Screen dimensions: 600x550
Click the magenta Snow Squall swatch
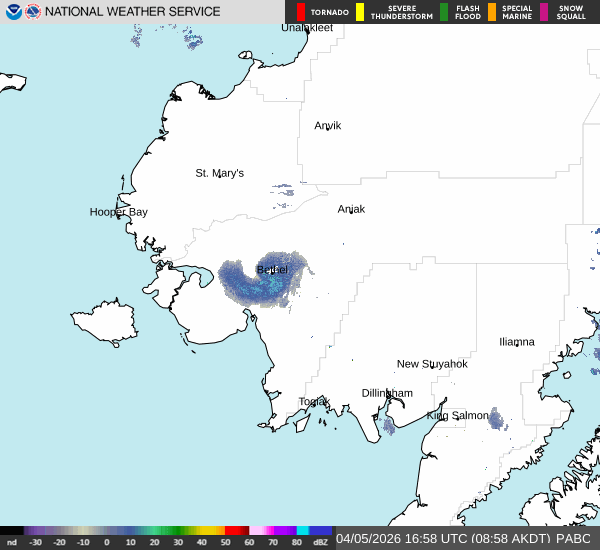pyautogui.click(x=544, y=12)
